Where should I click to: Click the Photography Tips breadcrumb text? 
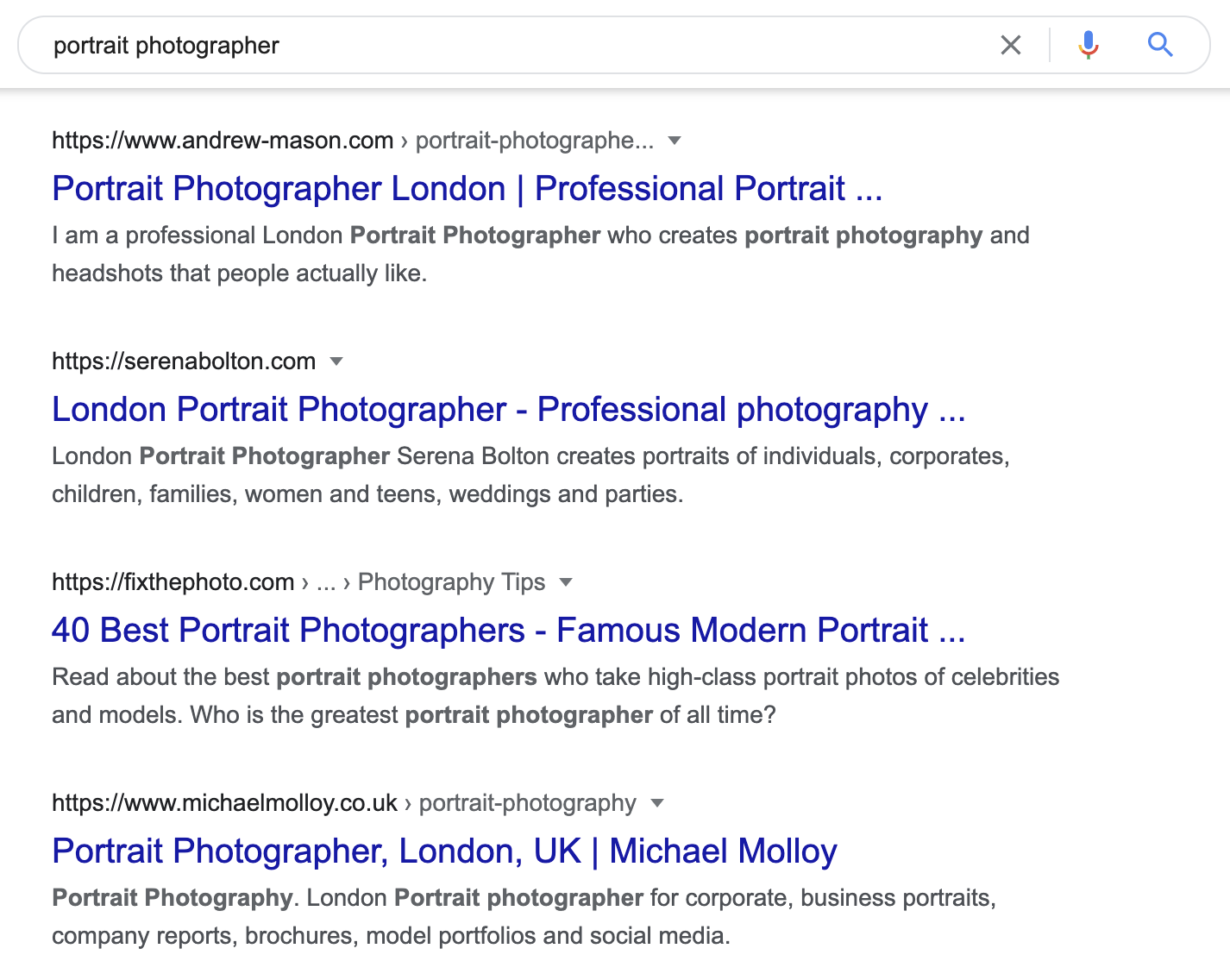[x=451, y=582]
